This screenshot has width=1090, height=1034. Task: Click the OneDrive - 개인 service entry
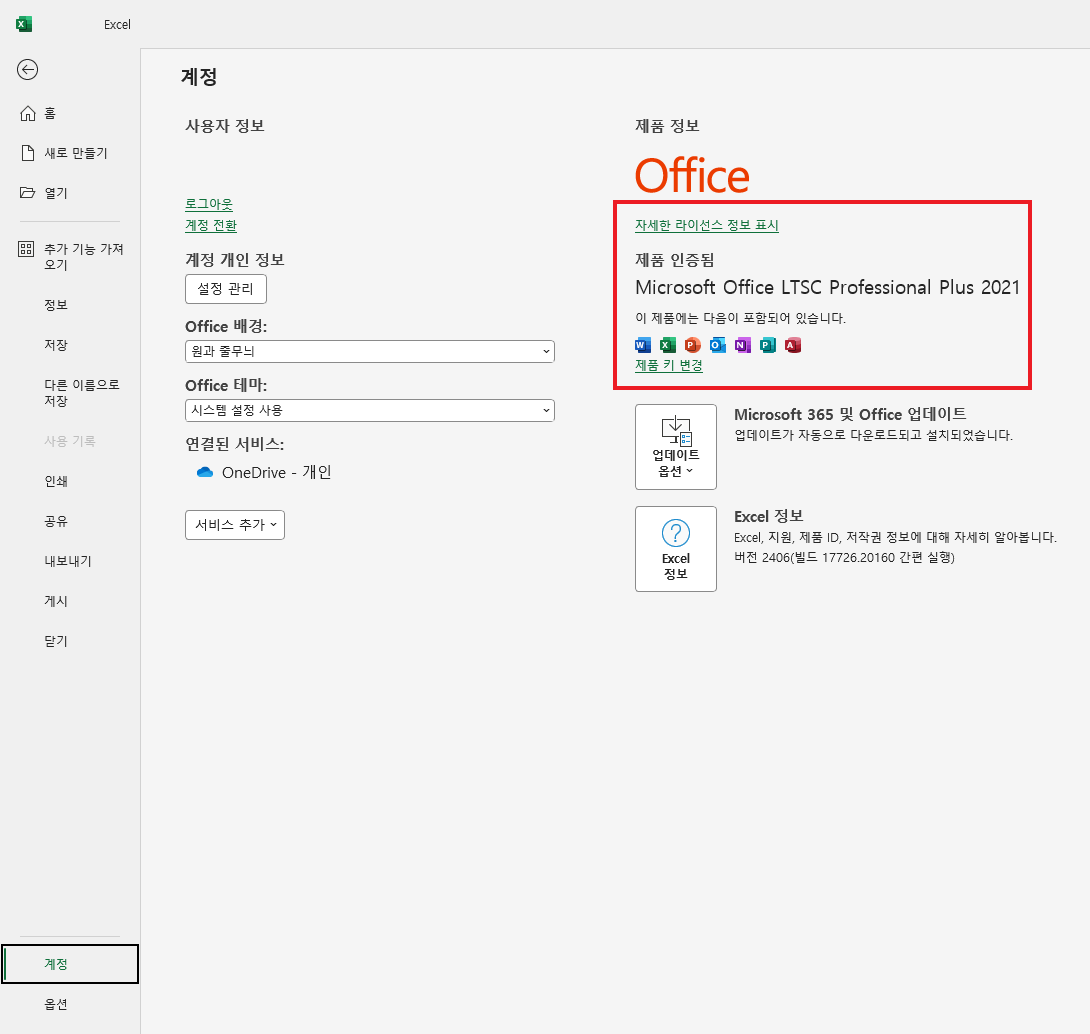point(264,472)
